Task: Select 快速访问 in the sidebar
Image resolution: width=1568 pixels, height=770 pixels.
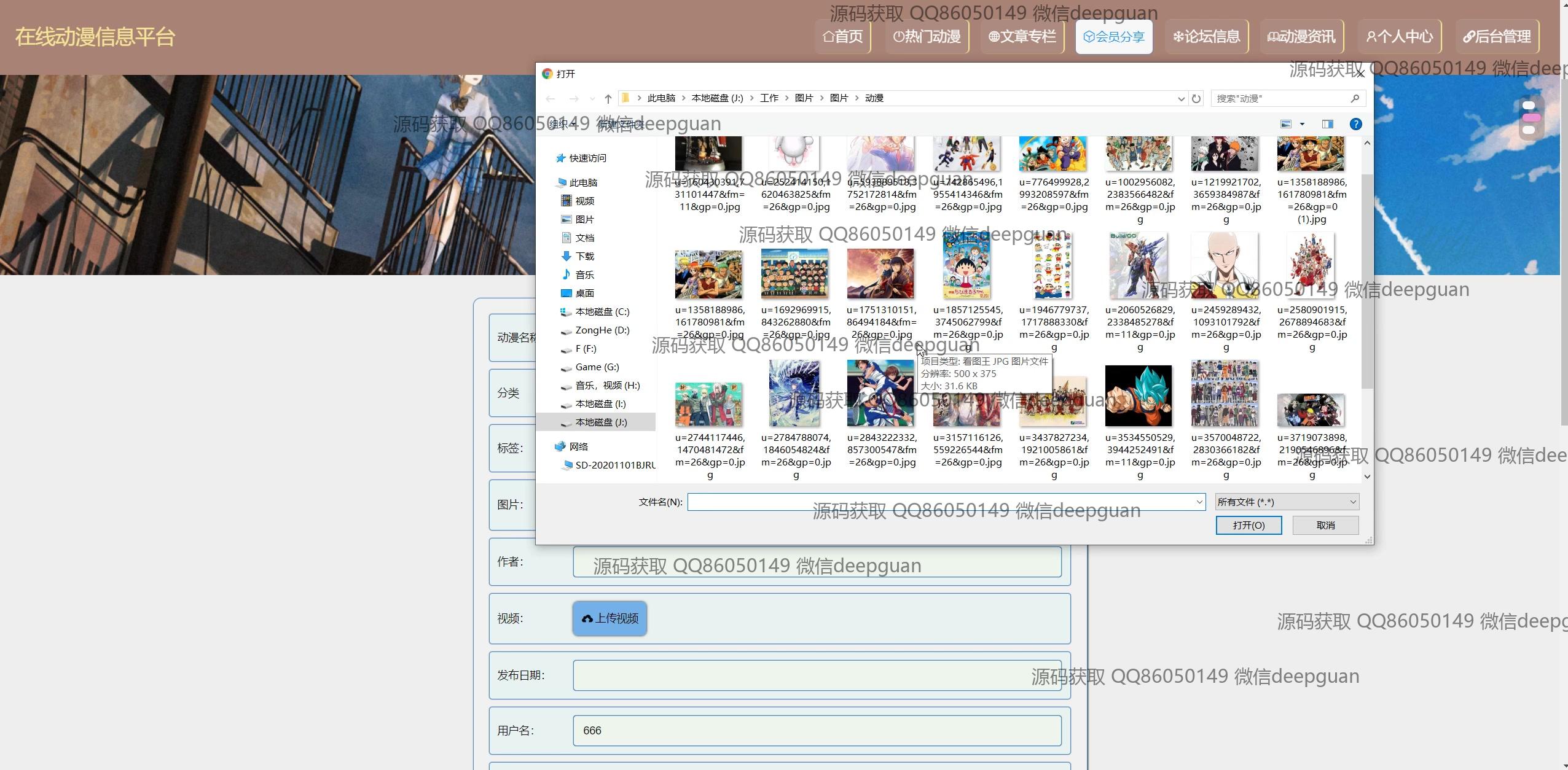Action: pos(587,158)
